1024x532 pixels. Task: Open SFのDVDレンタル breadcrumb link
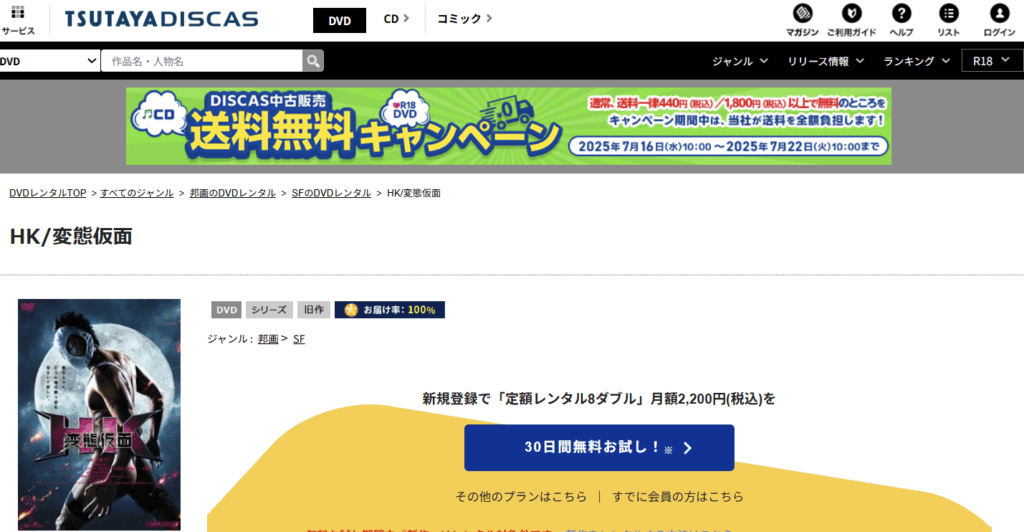click(x=331, y=193)
